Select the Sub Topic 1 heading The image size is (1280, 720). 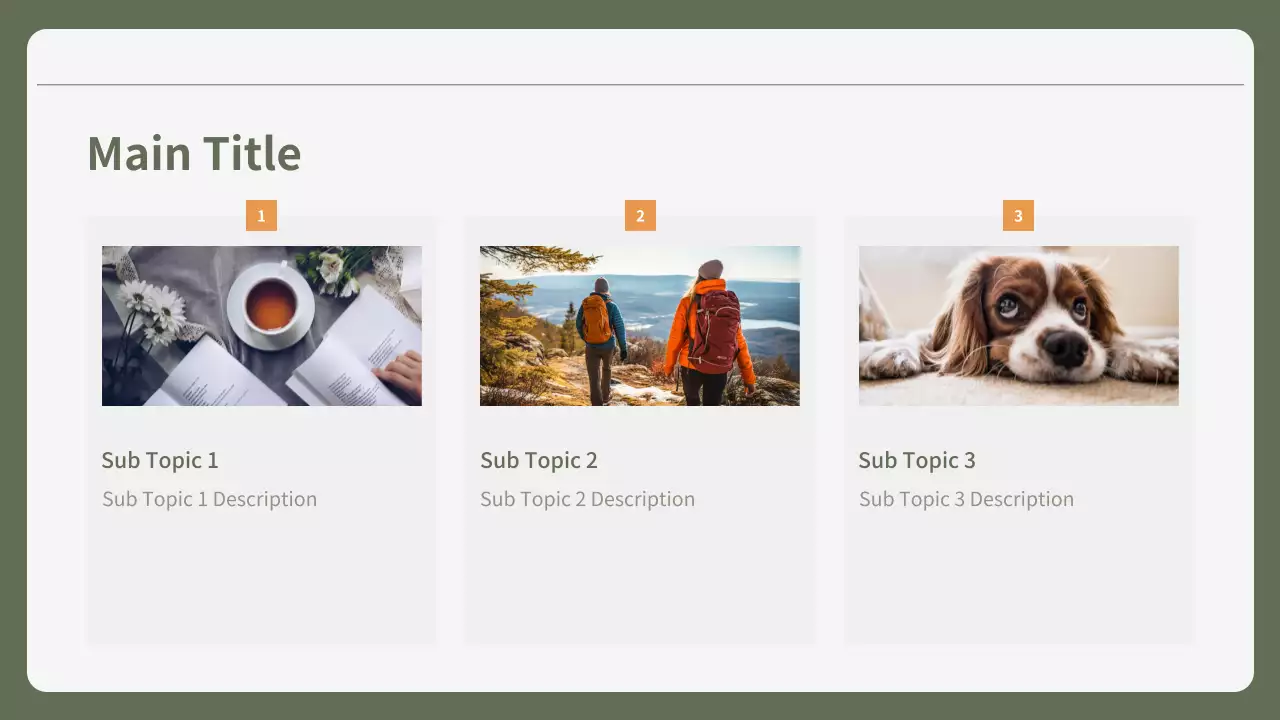[160, 460]
